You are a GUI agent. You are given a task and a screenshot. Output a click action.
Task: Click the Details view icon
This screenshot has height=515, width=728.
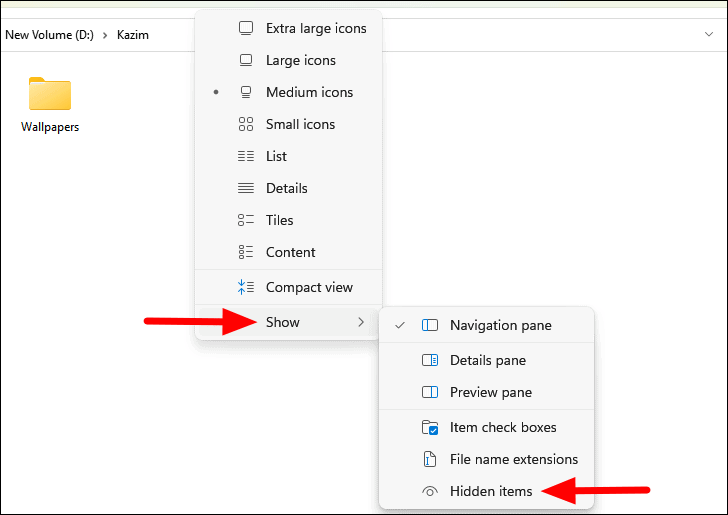[x=246, y=188]
